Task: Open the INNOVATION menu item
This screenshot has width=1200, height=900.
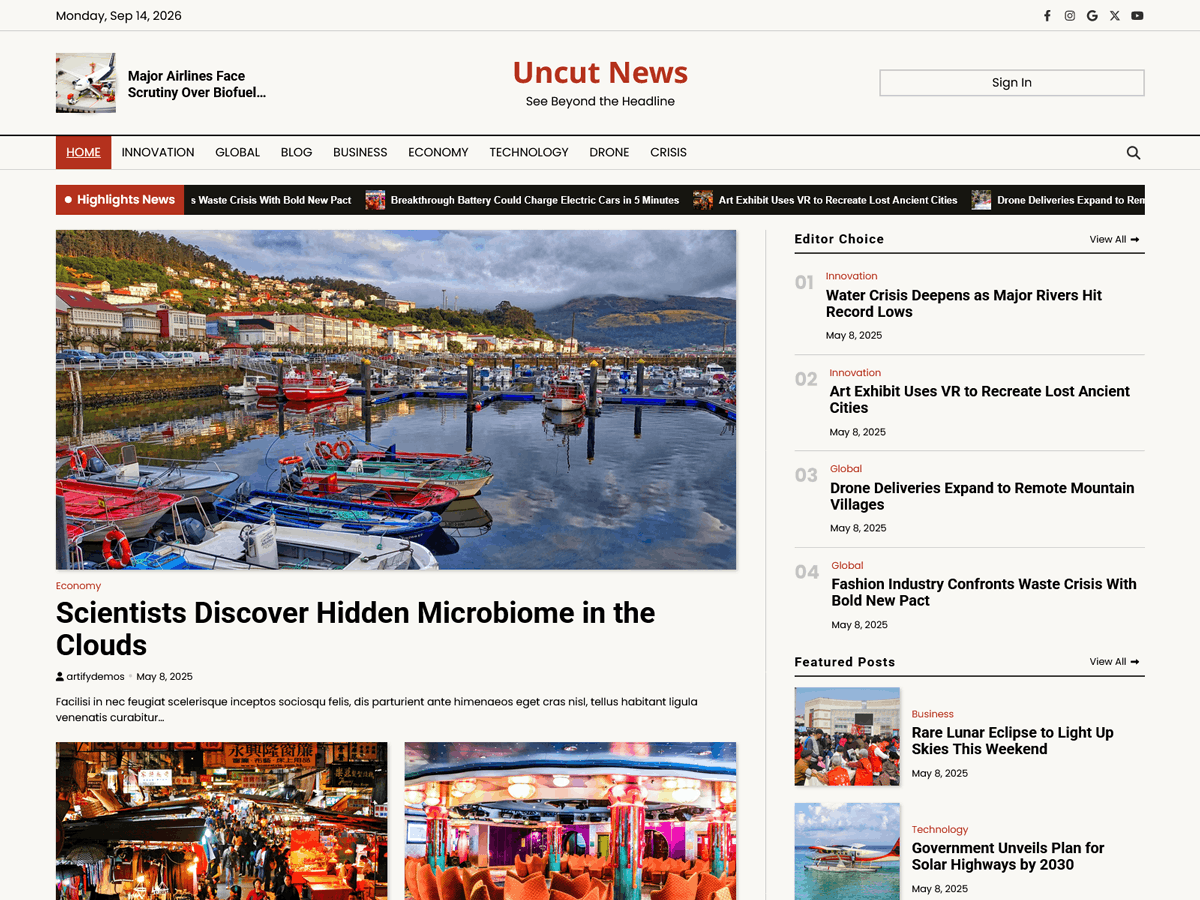Action: pos(158,153)
